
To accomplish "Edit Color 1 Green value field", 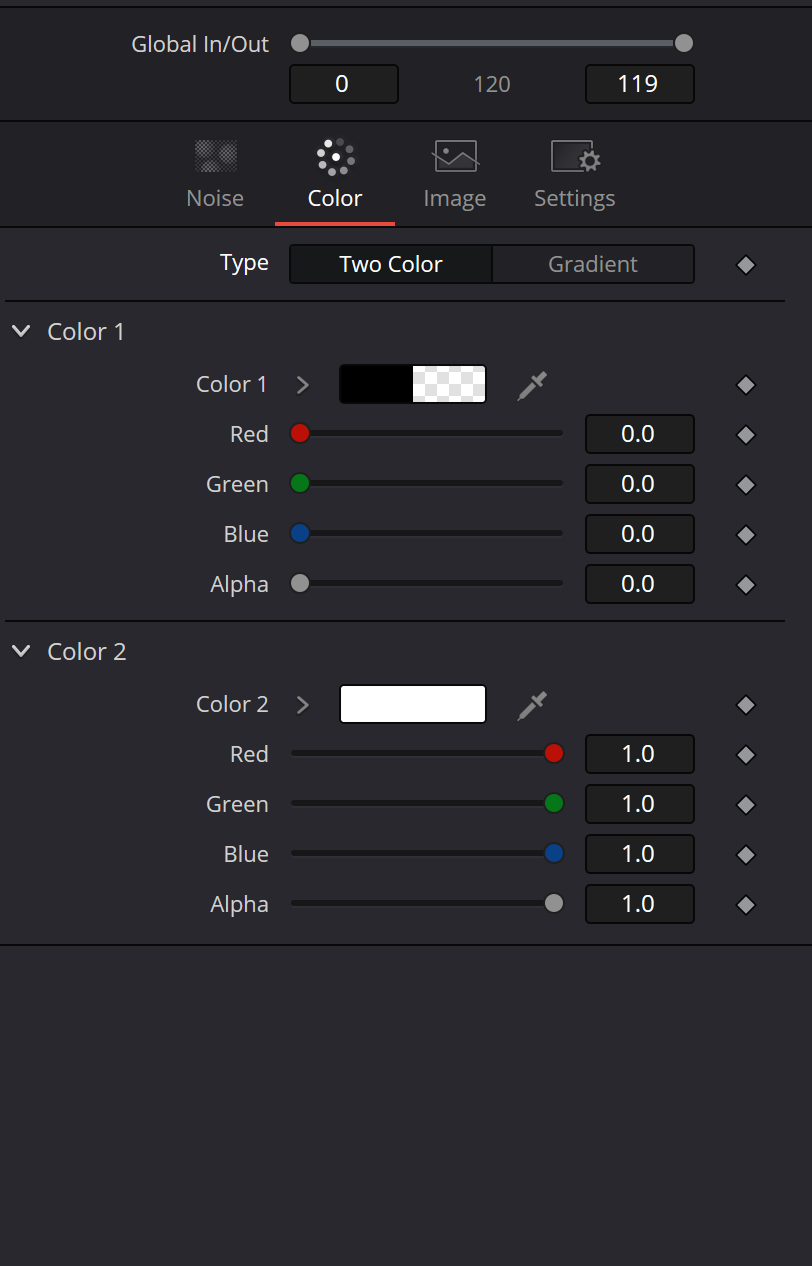I will coord(639,484).
